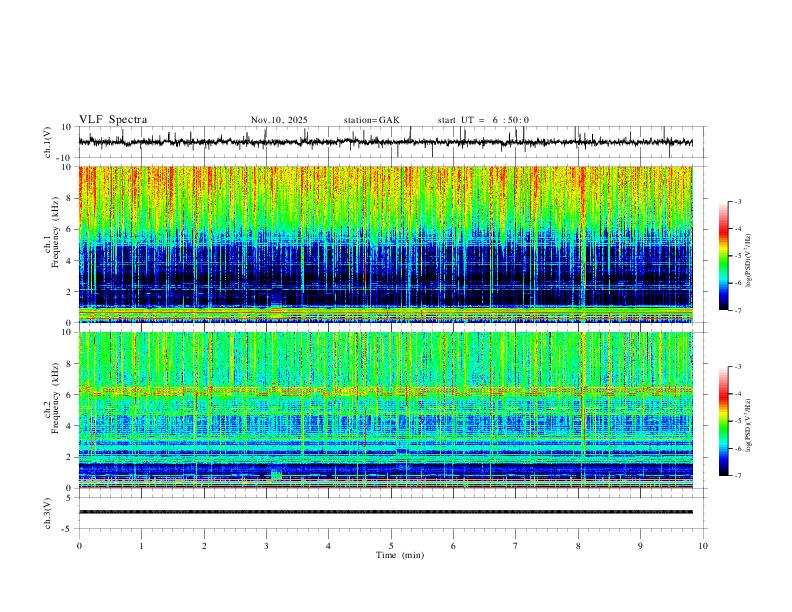Click time axis tick label "1"

click(x=141, y=546)
